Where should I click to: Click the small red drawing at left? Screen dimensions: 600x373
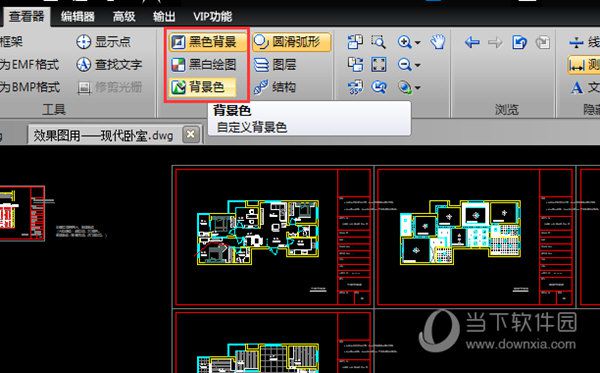[22, 213]
